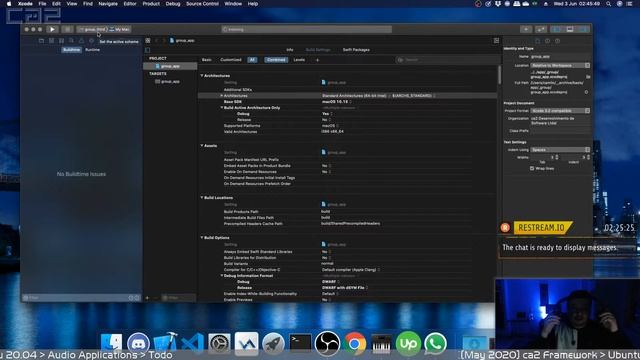The height and width of the screenshot is (360, 640).
Task: Open the Navigate menu
Action: [x=108, y=4]
